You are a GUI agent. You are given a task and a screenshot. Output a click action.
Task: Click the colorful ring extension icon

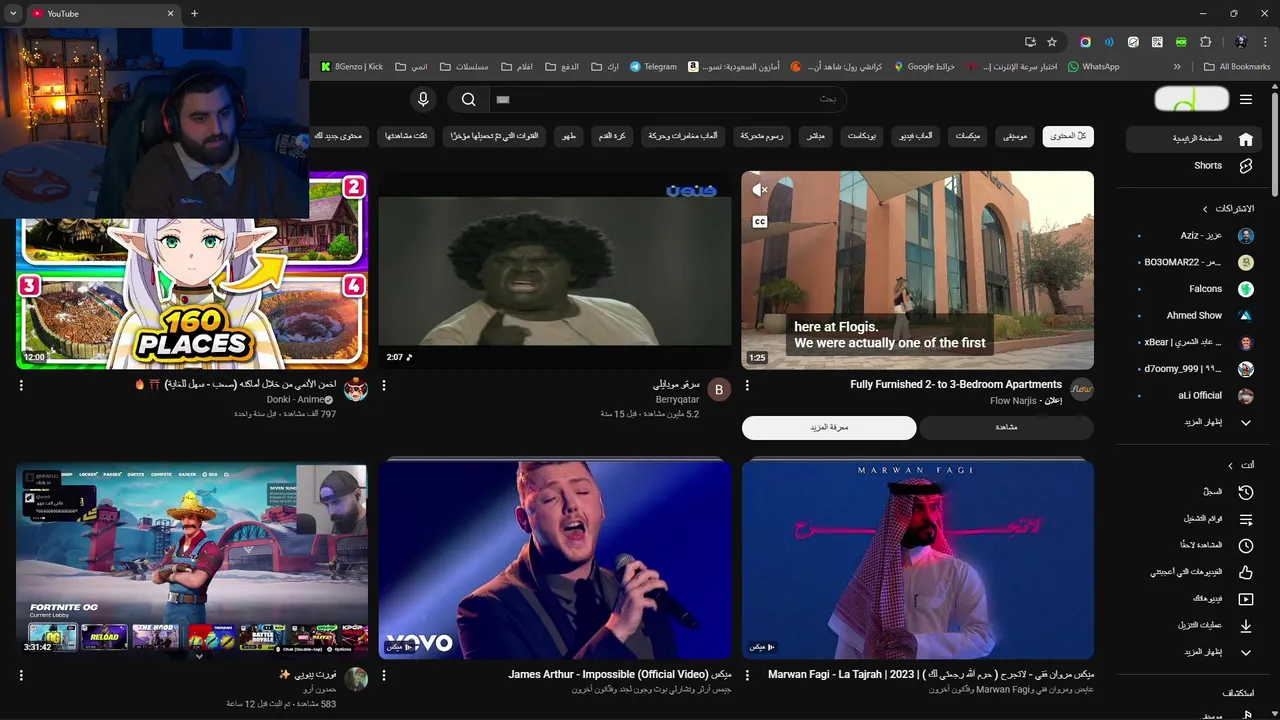[x=1085, y=42]
